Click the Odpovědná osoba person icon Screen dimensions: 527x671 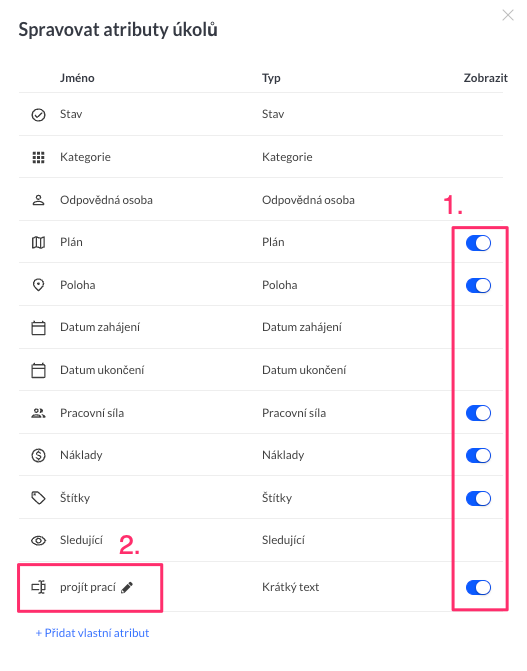[39, 200]
